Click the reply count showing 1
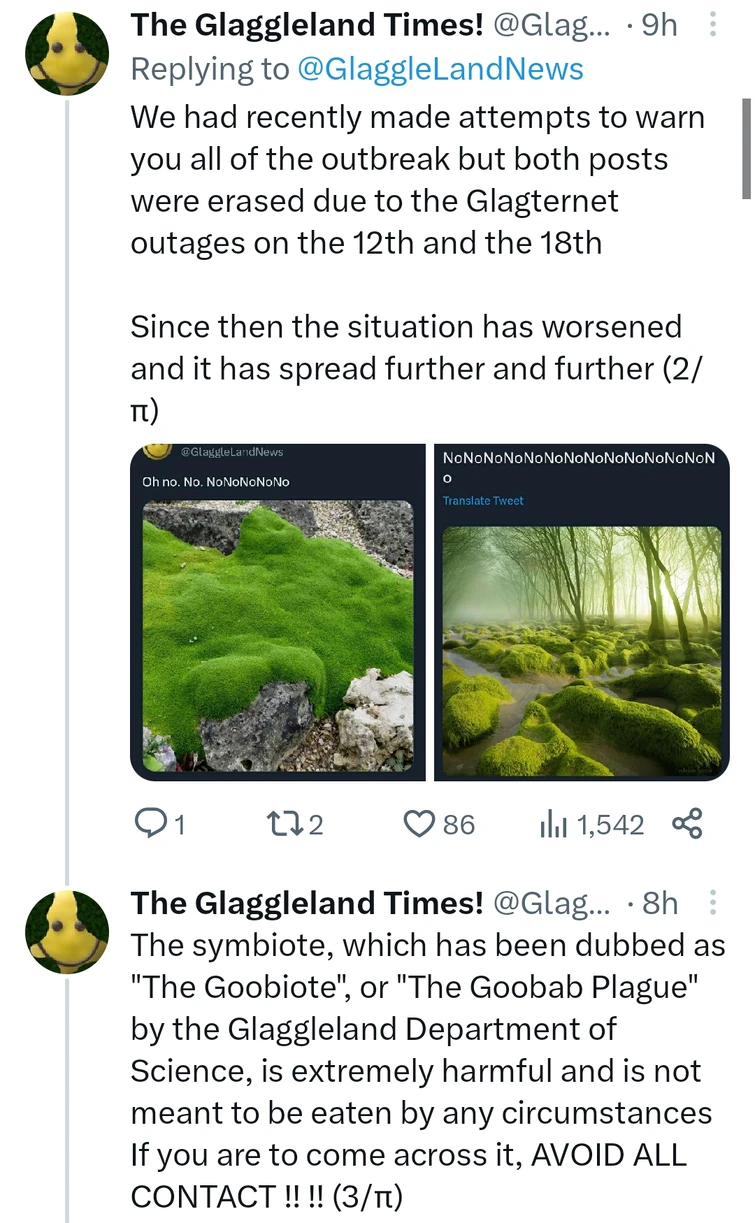 pos(180,824)
